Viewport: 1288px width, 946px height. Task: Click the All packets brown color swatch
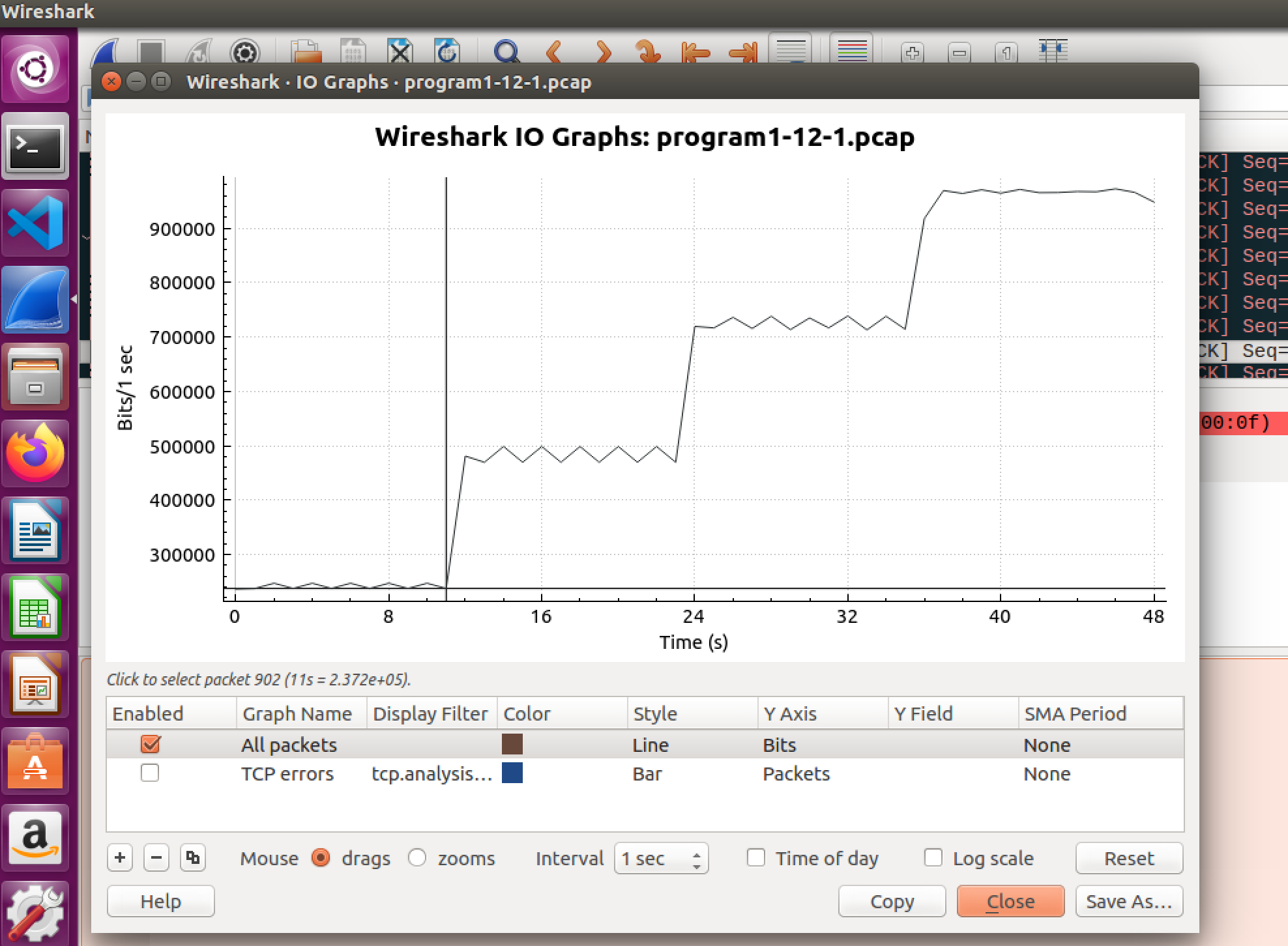513,744
